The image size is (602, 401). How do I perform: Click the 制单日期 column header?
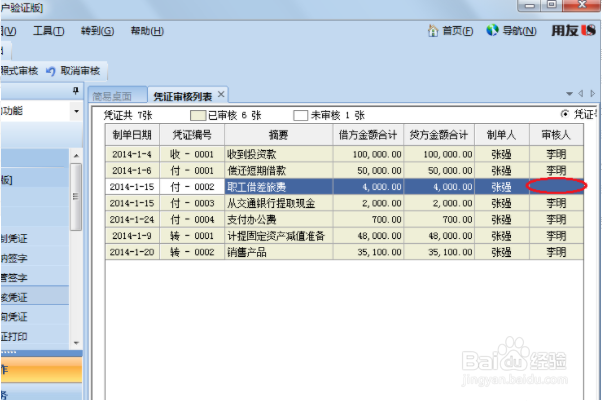pyautogui.click(x=132, y=135)
